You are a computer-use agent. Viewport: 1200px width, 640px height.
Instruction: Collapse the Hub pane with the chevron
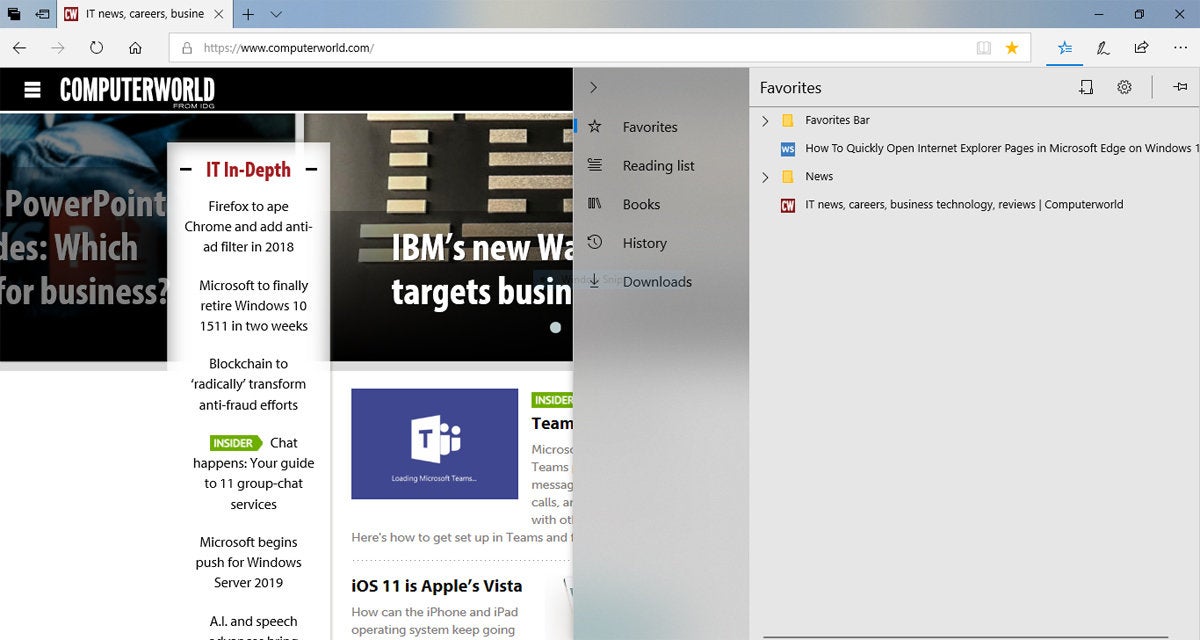593,88
